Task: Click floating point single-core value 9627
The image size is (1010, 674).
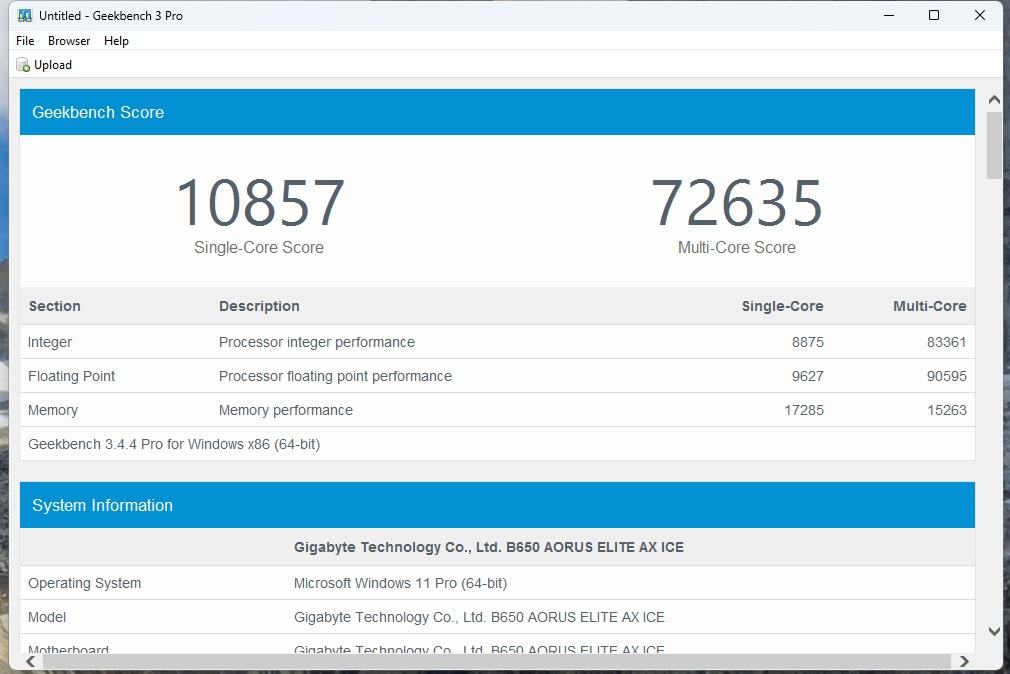Action: pos(808,376)
